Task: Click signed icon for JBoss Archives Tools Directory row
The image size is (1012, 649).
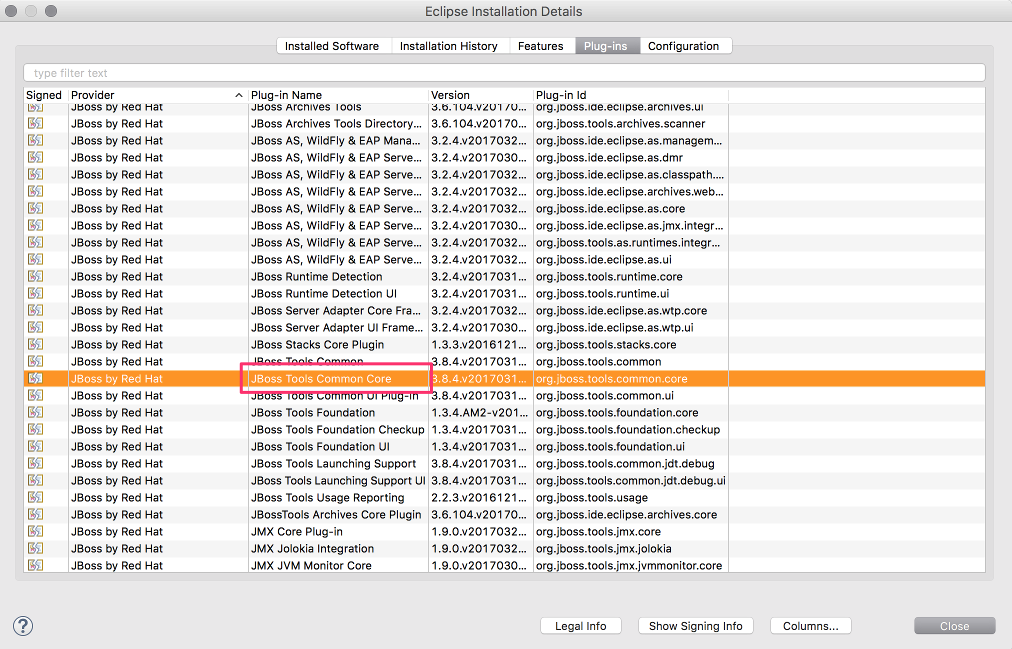Action: coord(35,123)
